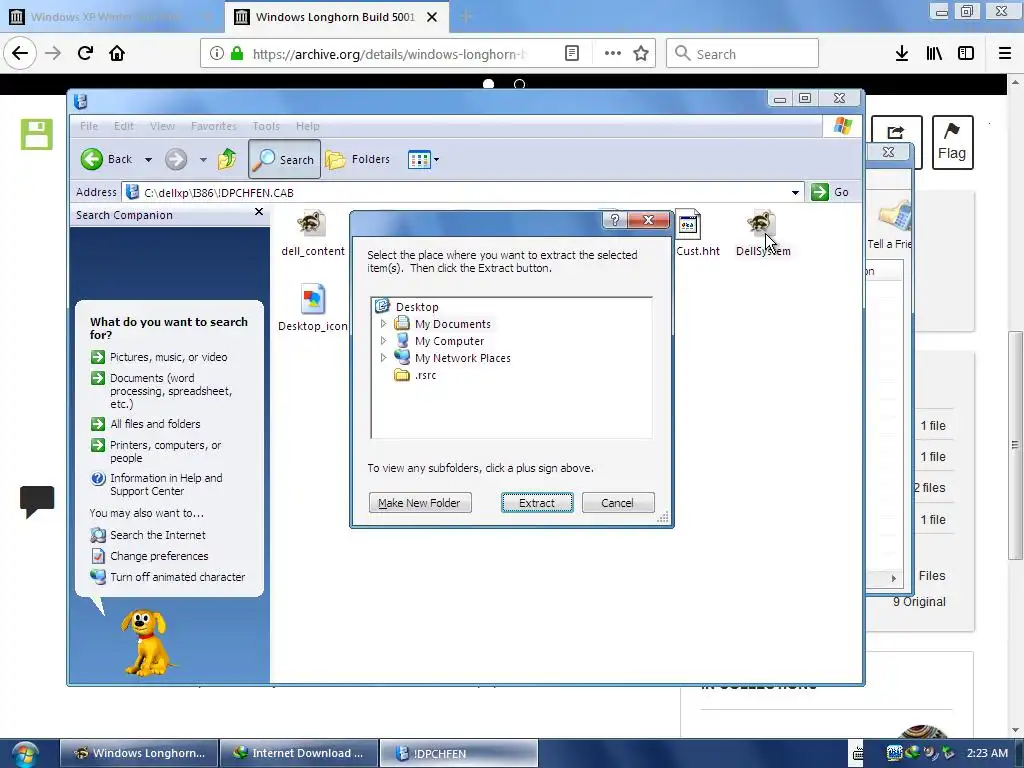Open the Address bar dropdown arrow
This screenshot has width=1024, height=768.
[x=795, y=192]
